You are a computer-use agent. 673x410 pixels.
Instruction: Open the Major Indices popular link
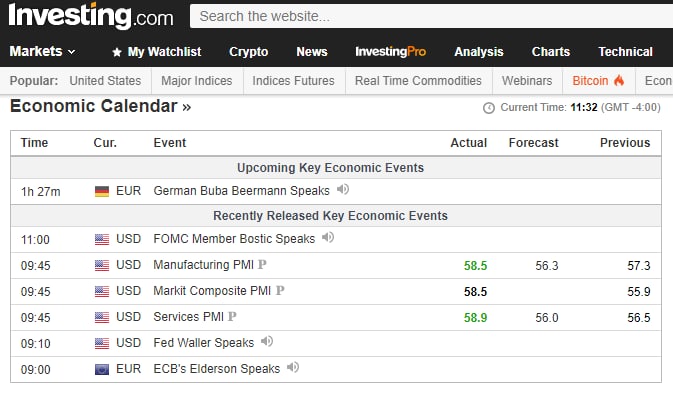tap(197, 81)
